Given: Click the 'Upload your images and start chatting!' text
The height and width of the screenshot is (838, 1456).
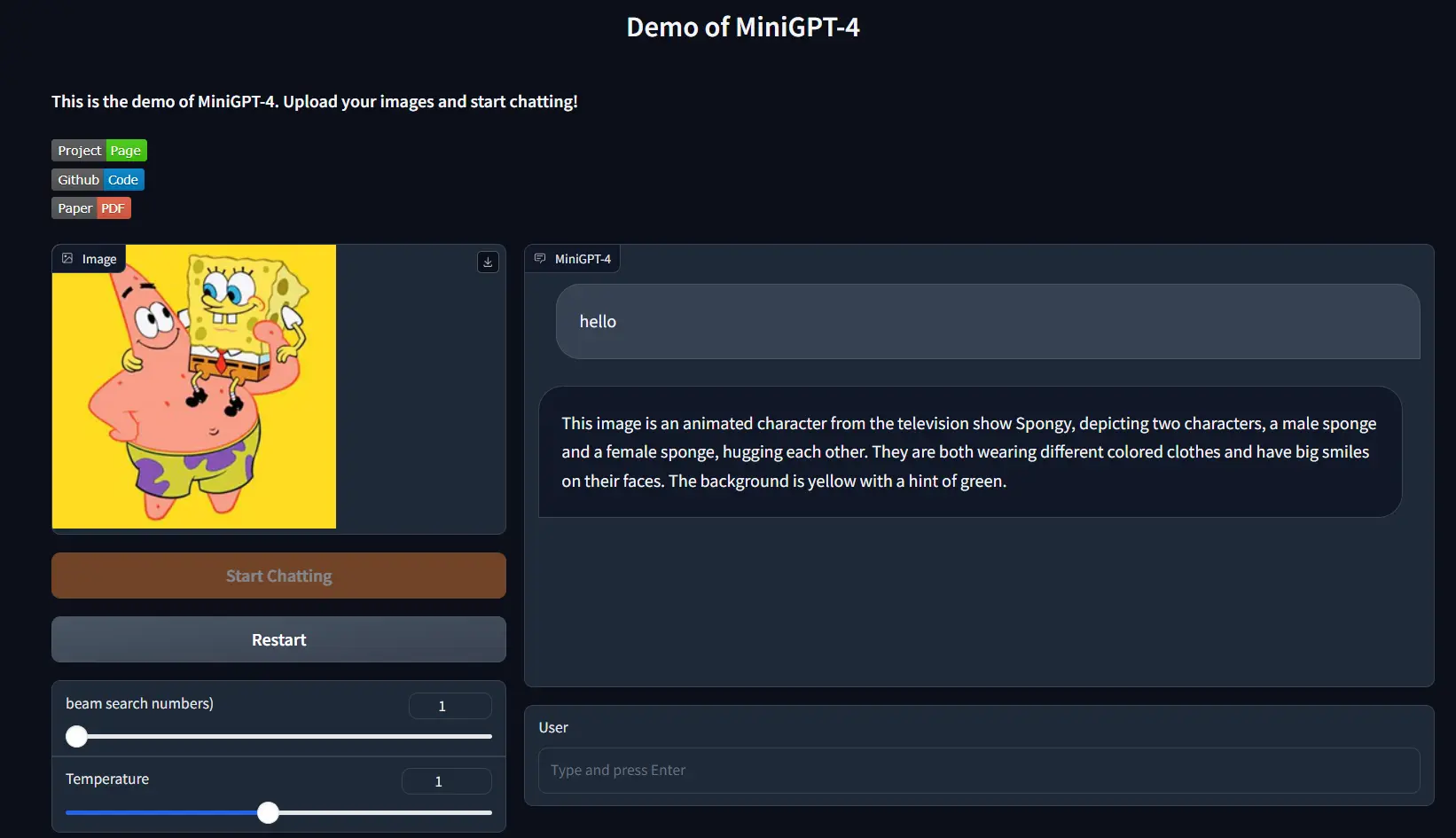Looking at the screenshot, I should [x=430, y=102].
